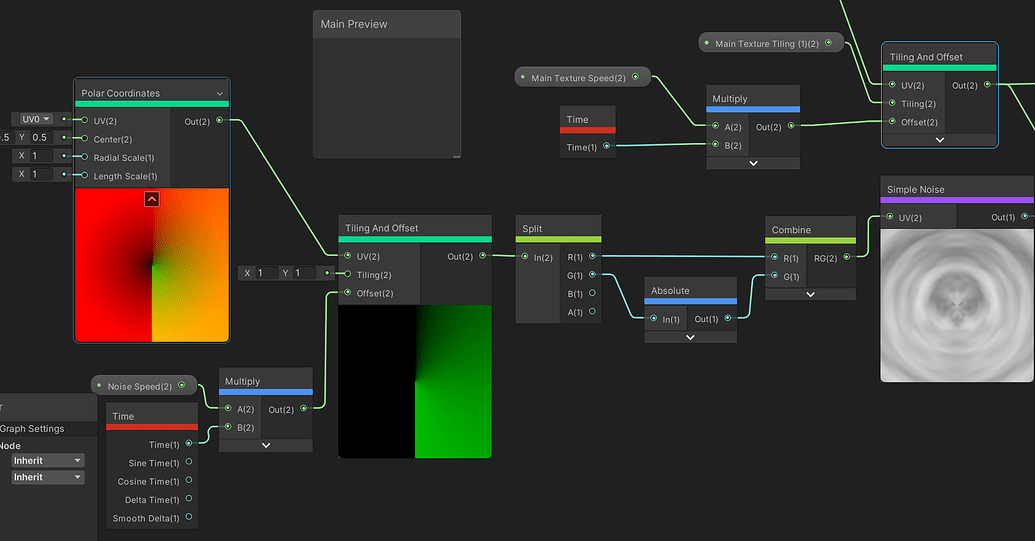Click the Main Preview panel title
The image size is (1035, 541).
click(354, 24)
